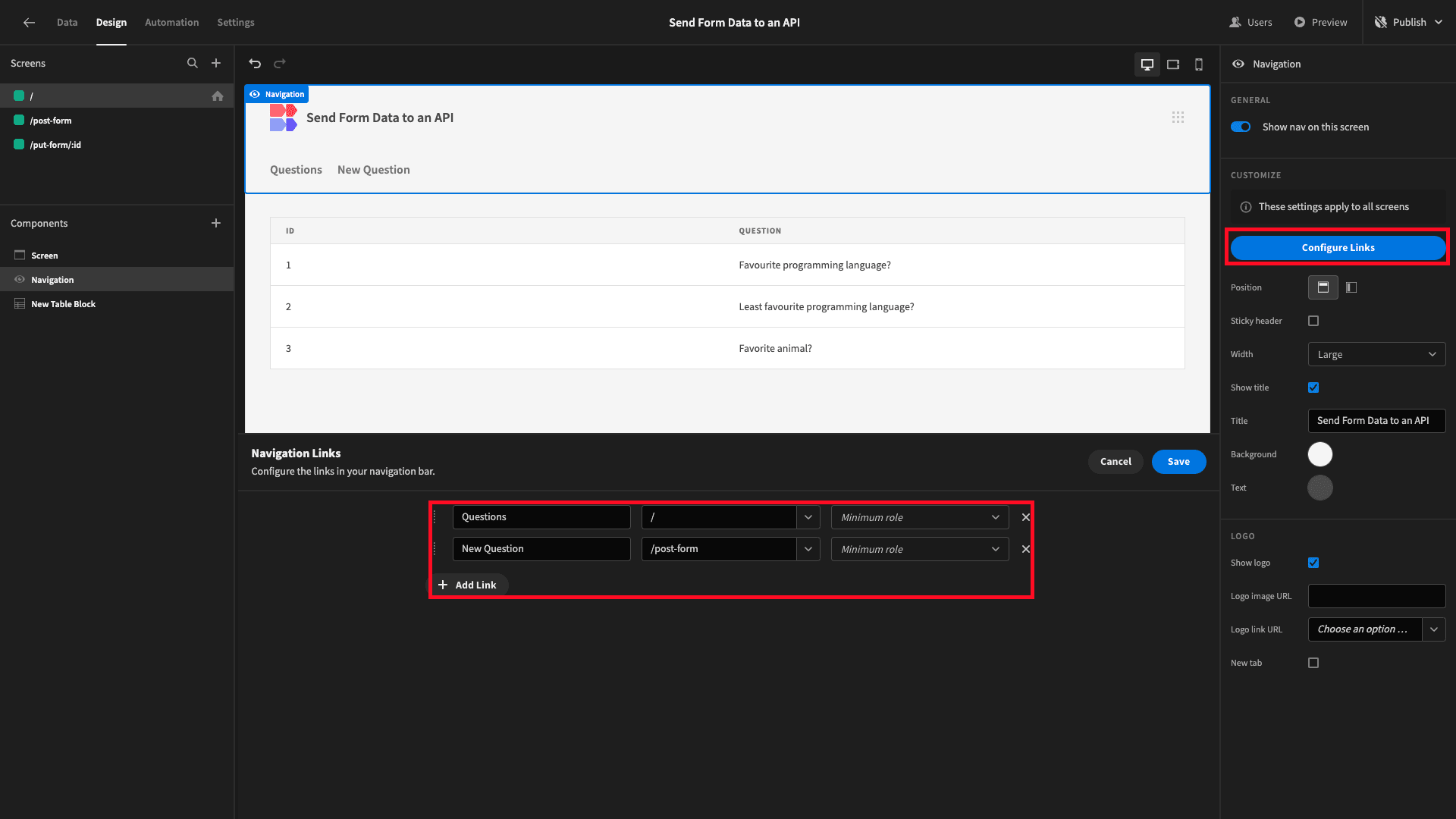Cancel navigation links editing
The height and width of the screenshot is (819, 1456).
pyautogui.click(x=1116, y=462)
